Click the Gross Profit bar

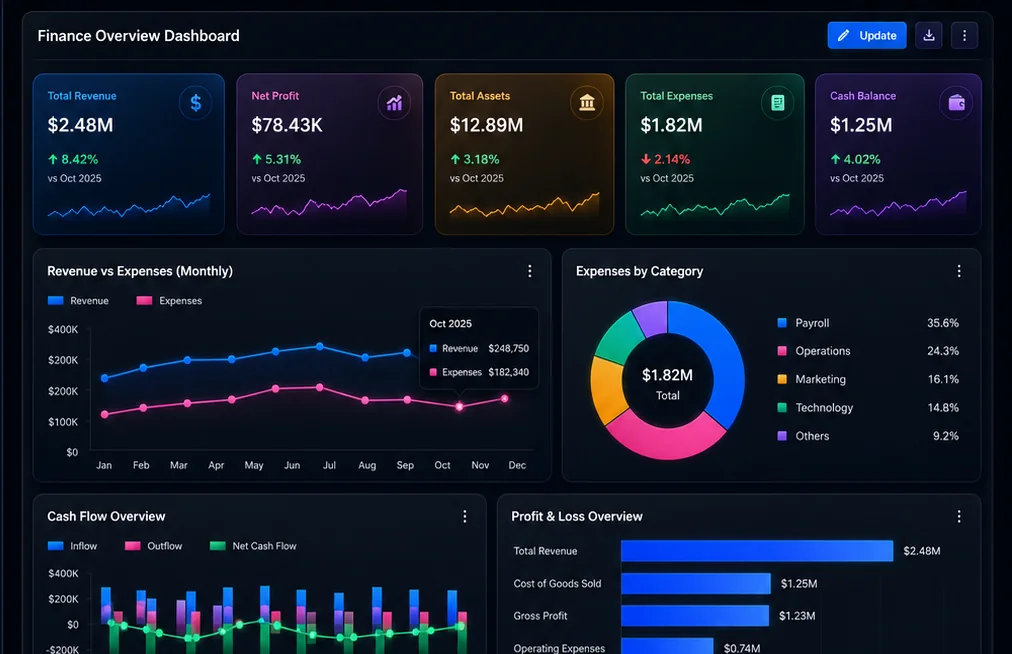pos(695,616)
